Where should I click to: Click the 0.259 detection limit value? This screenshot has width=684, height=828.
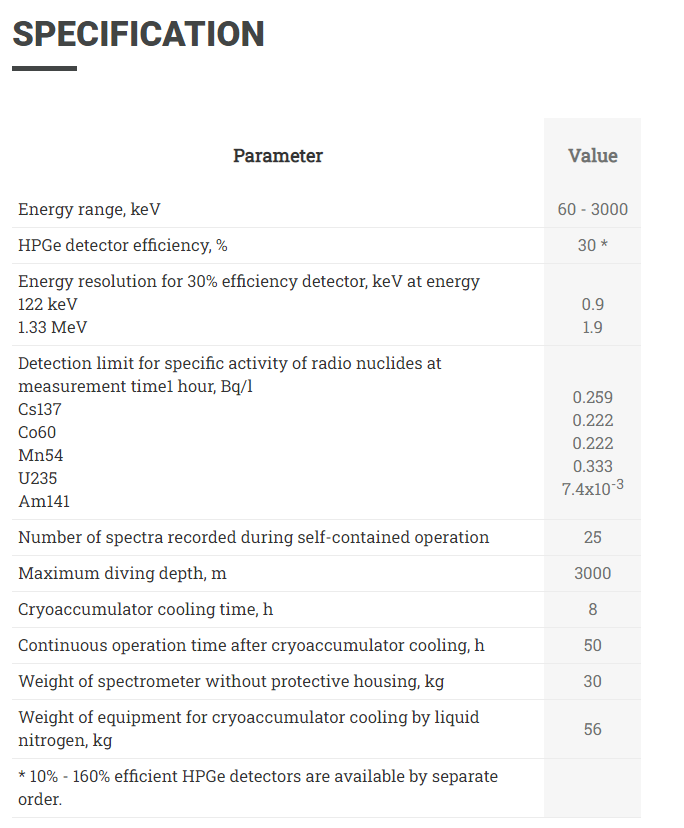592,397
